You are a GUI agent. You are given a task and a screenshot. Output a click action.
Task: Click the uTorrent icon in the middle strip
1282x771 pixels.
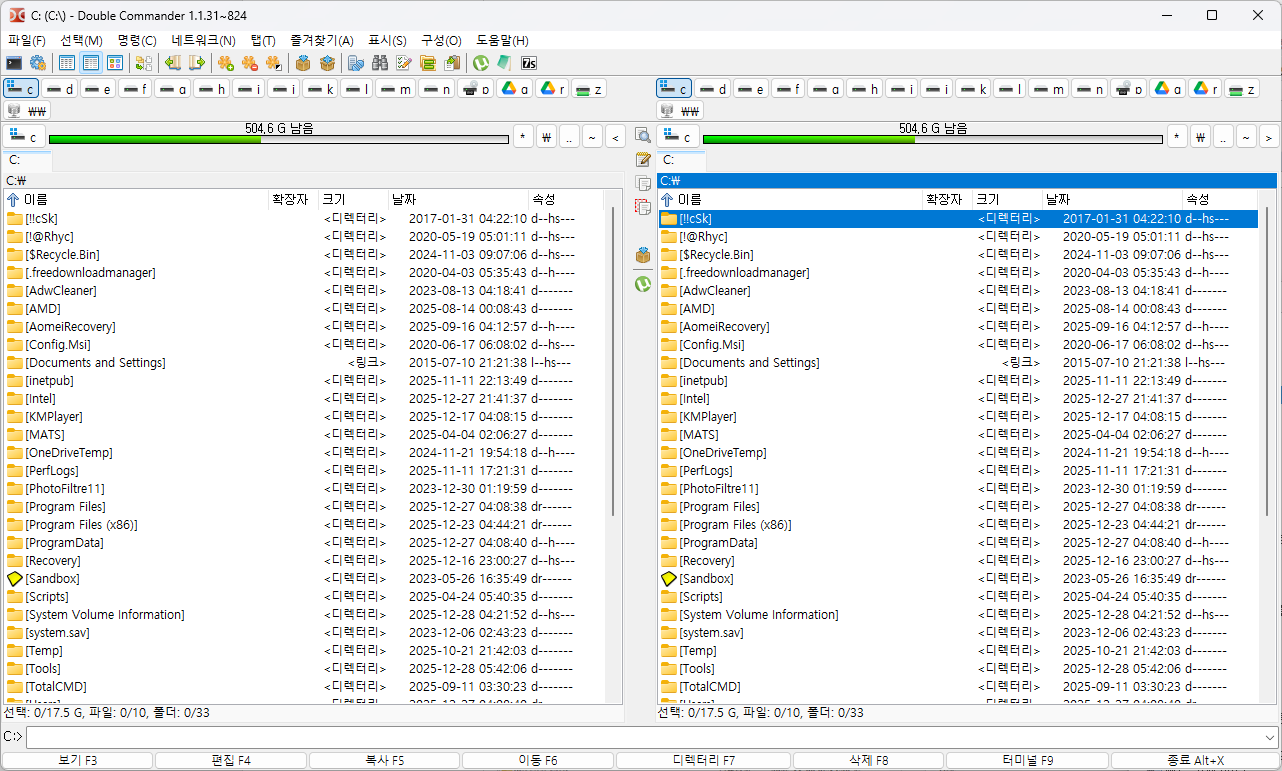point(643,284)
